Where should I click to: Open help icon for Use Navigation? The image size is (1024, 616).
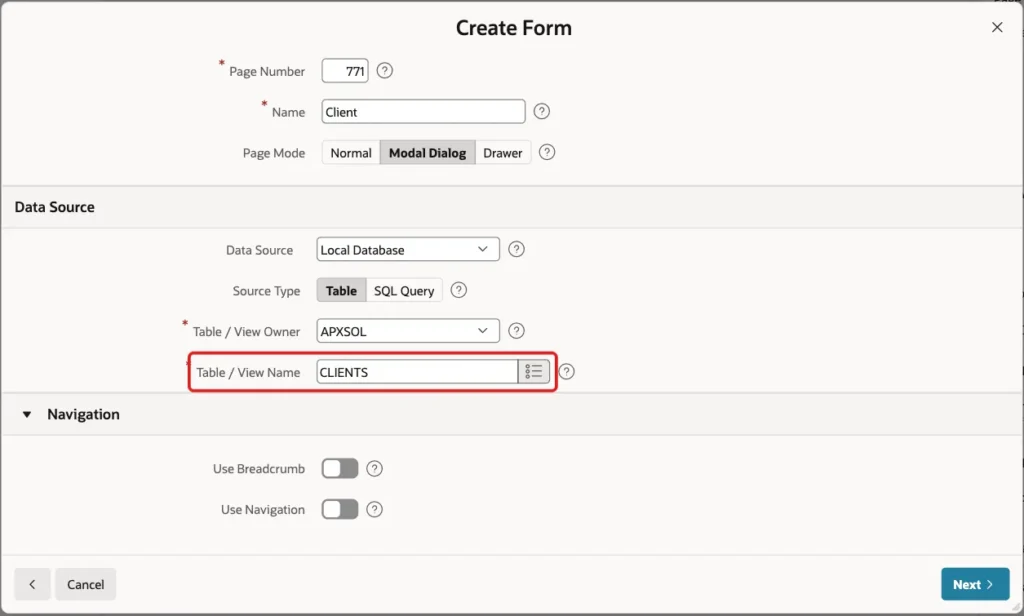tap(374, 510)
